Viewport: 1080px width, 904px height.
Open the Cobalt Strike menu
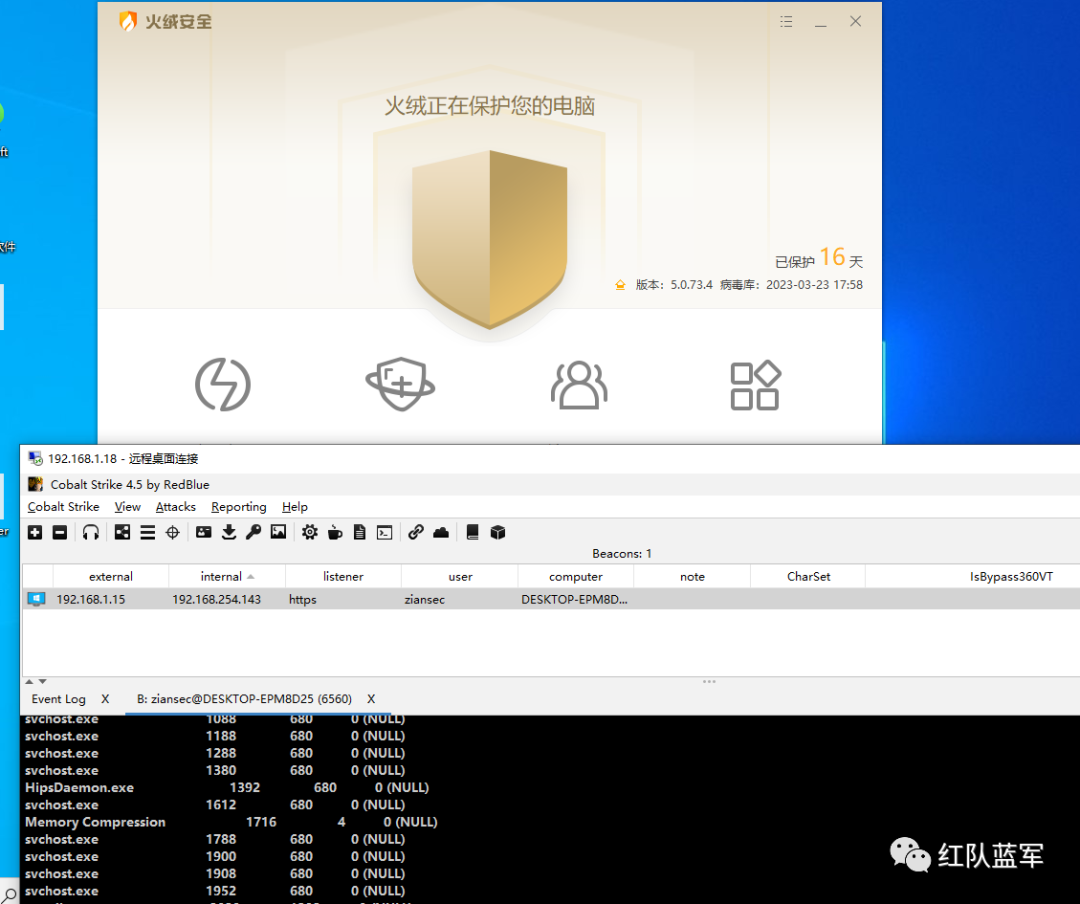coord(63,506)
